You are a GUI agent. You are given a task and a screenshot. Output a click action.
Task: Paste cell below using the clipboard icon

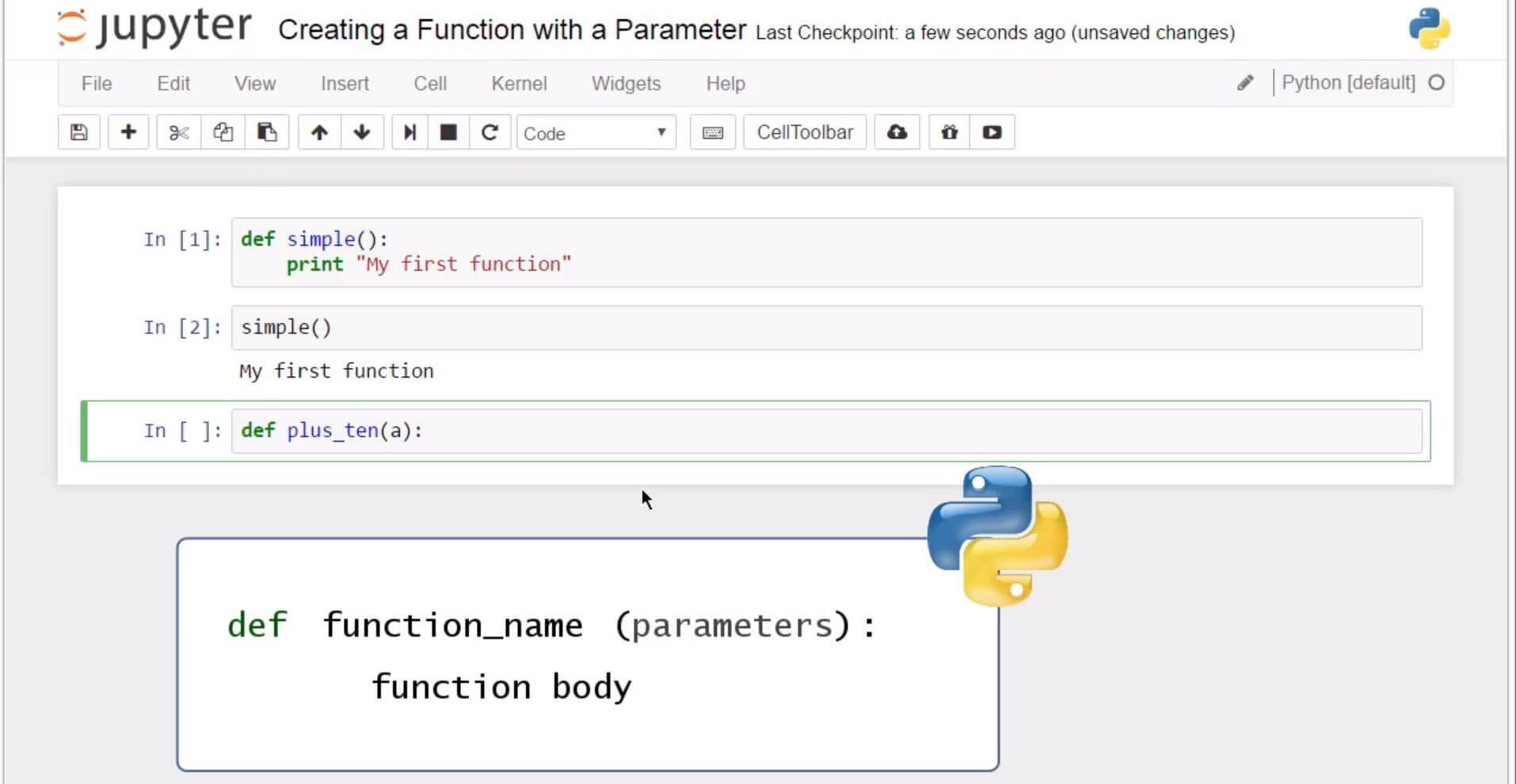coord(267,132)
